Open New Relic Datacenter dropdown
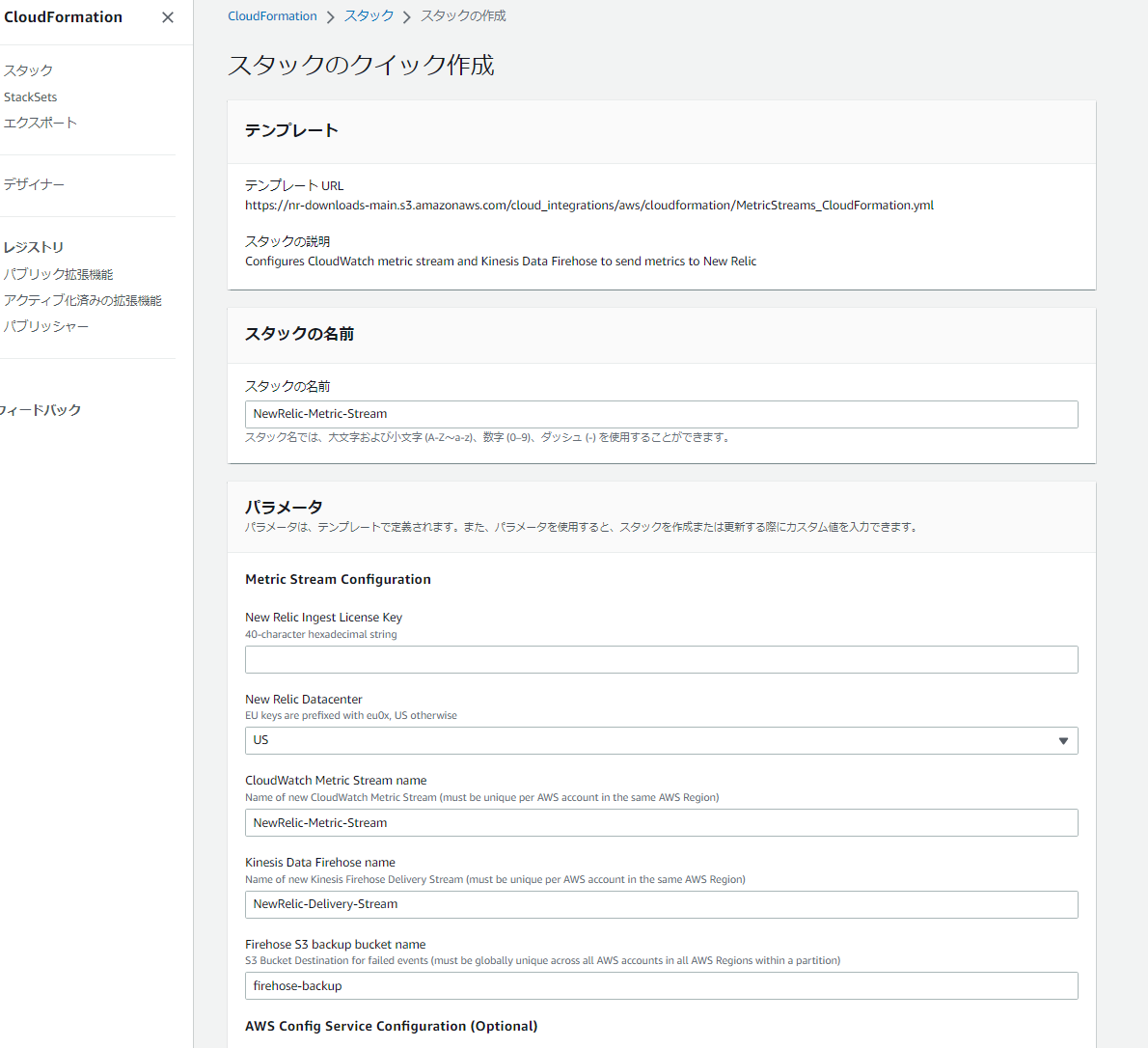 (x=661, y=740)
